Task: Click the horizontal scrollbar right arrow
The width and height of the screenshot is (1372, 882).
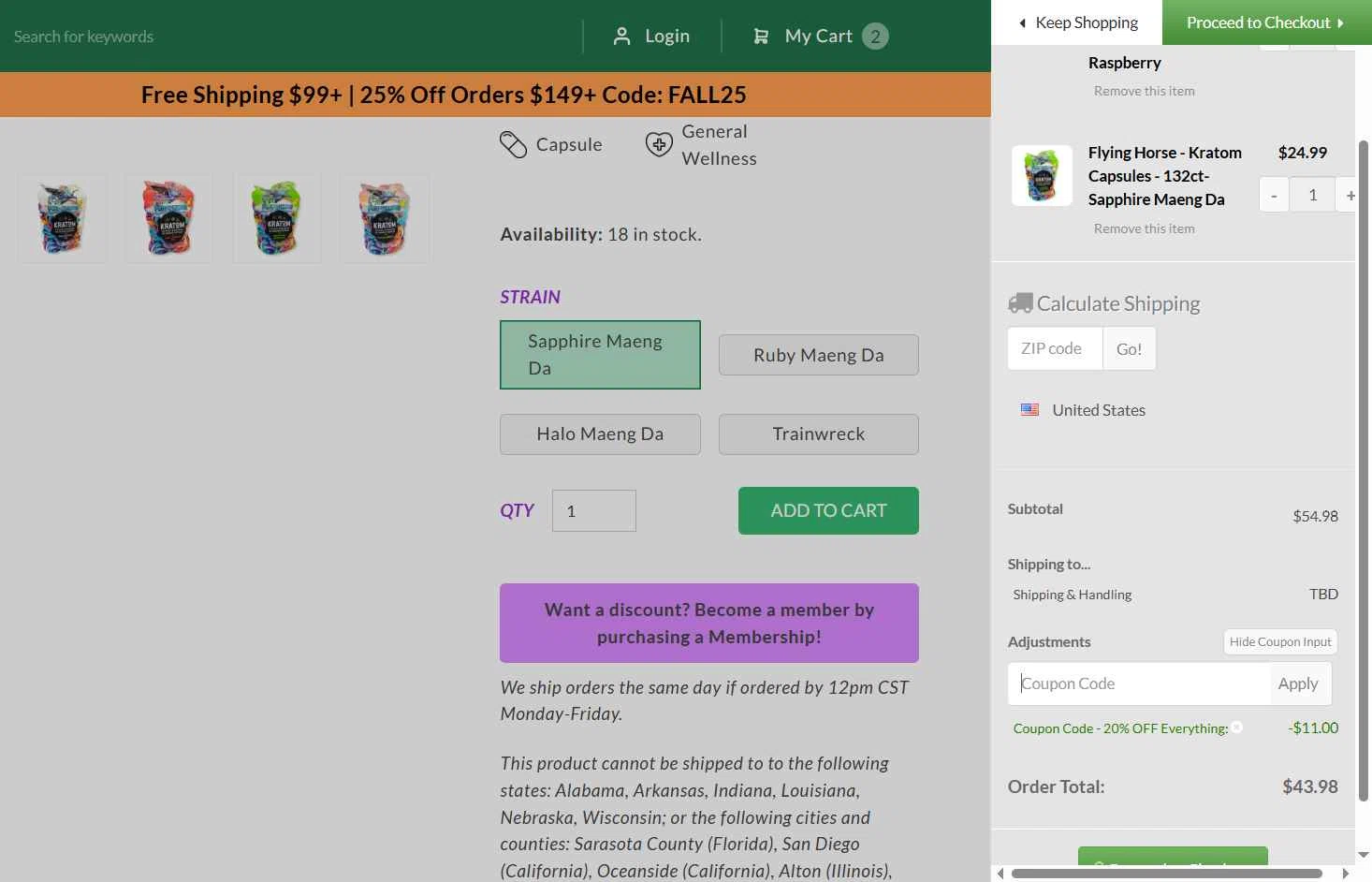Action: tap(1346, 874)
